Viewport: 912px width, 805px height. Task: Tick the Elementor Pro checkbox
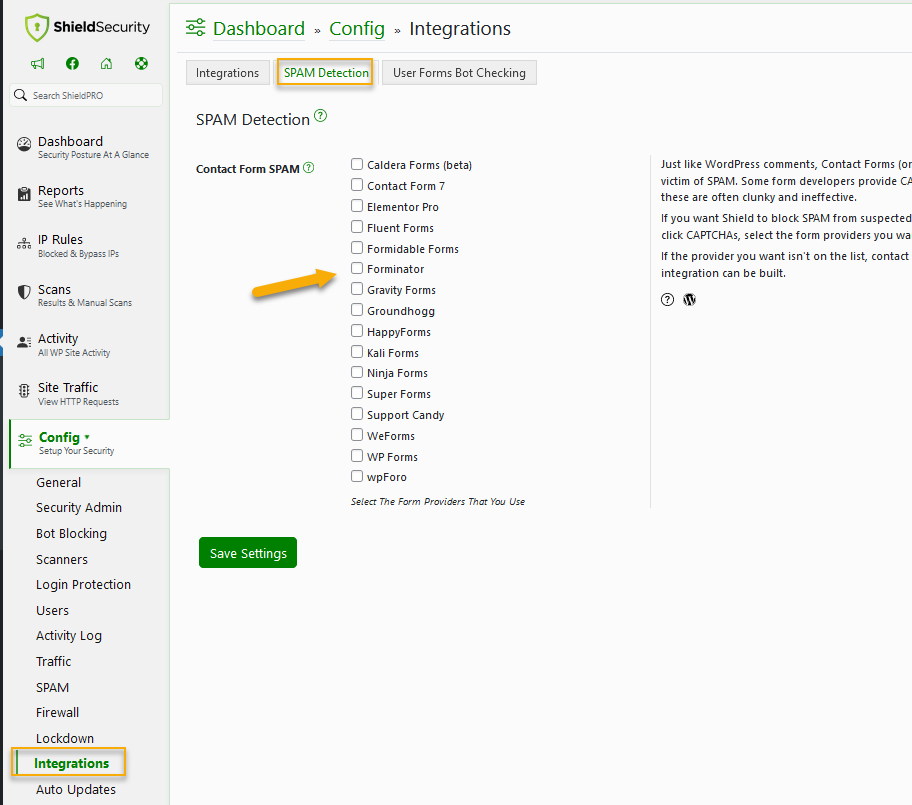point(357,206)
